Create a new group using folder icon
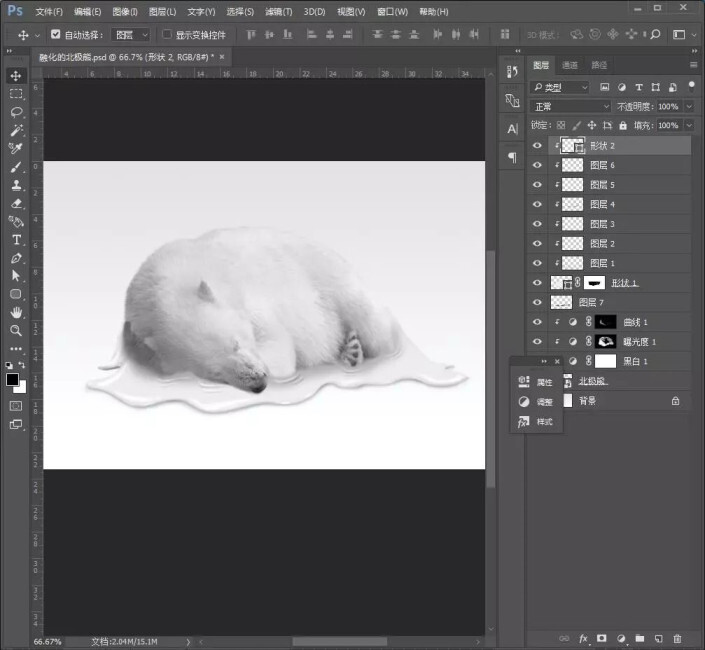Viewport: 705px width, 650px height. (639, 637)
